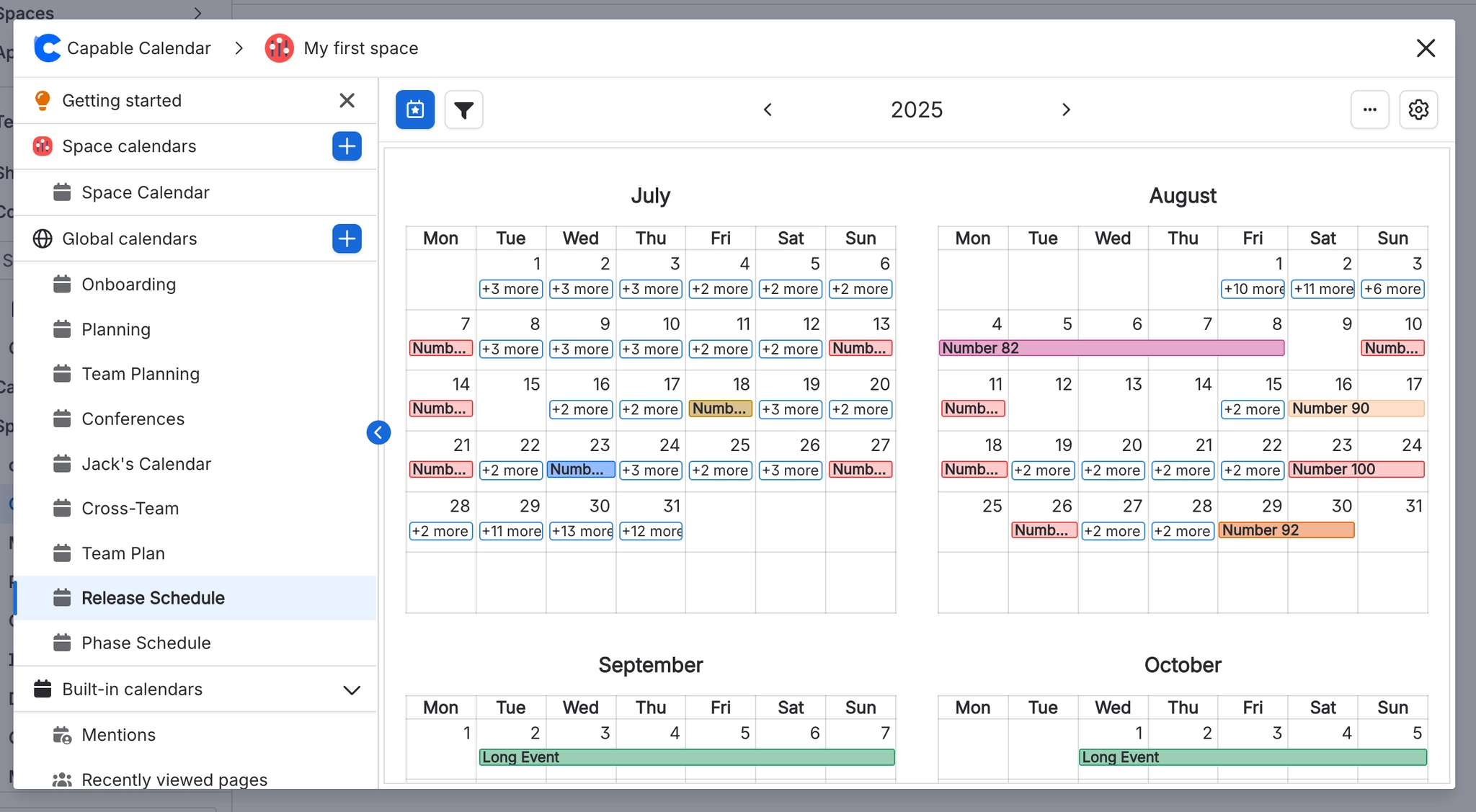Open the September Long Event bar
Image resolution: width=1476 pixels, height=812 pixels.
click(x=686, y=757)
